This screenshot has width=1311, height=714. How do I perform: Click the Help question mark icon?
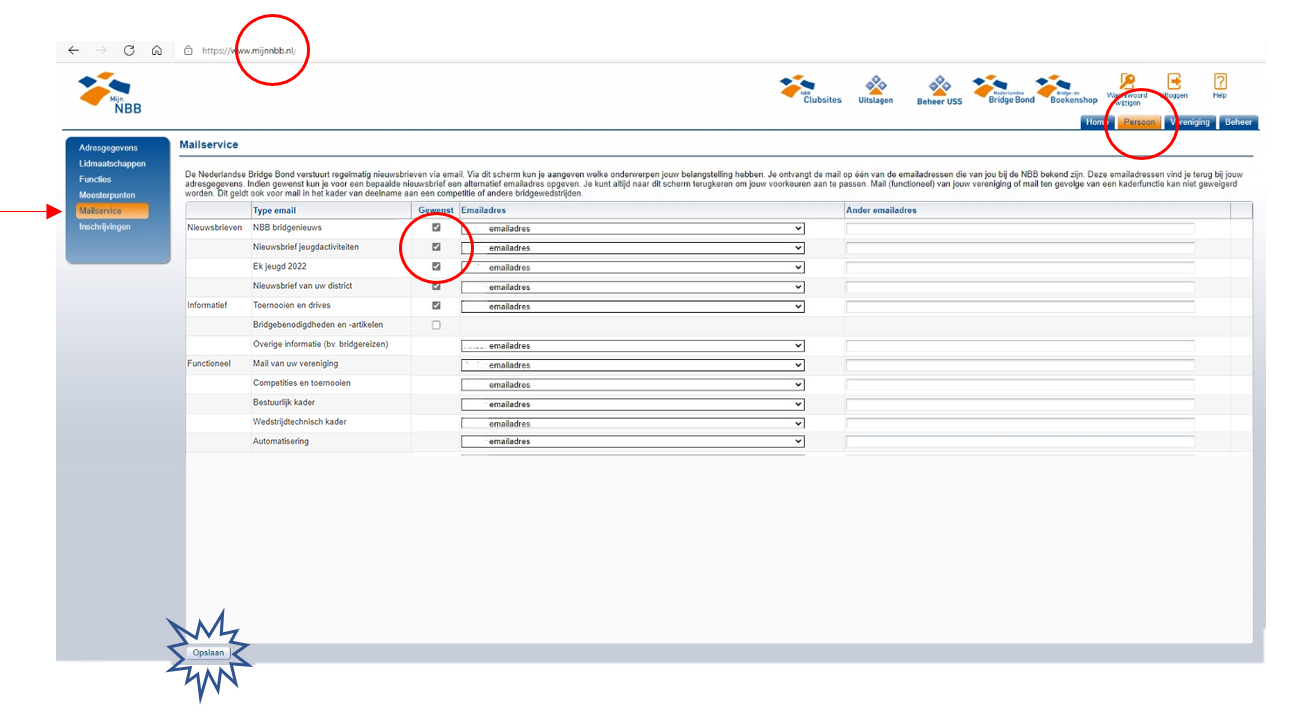tap(1219, 84)
